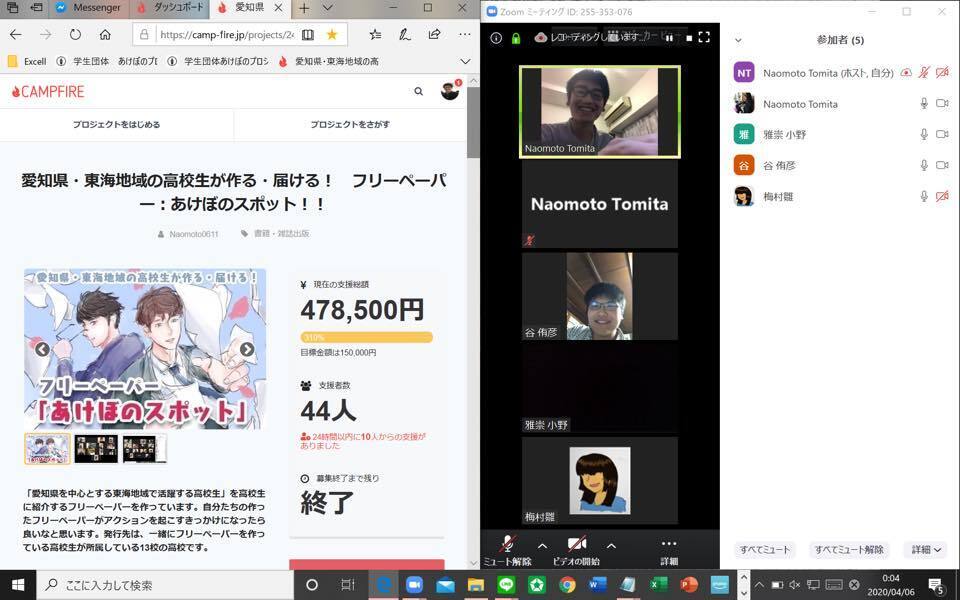Viewport: 960px width, 600px height.
Task: Start video with ビデオの開始 button
Action: point(577,549)
